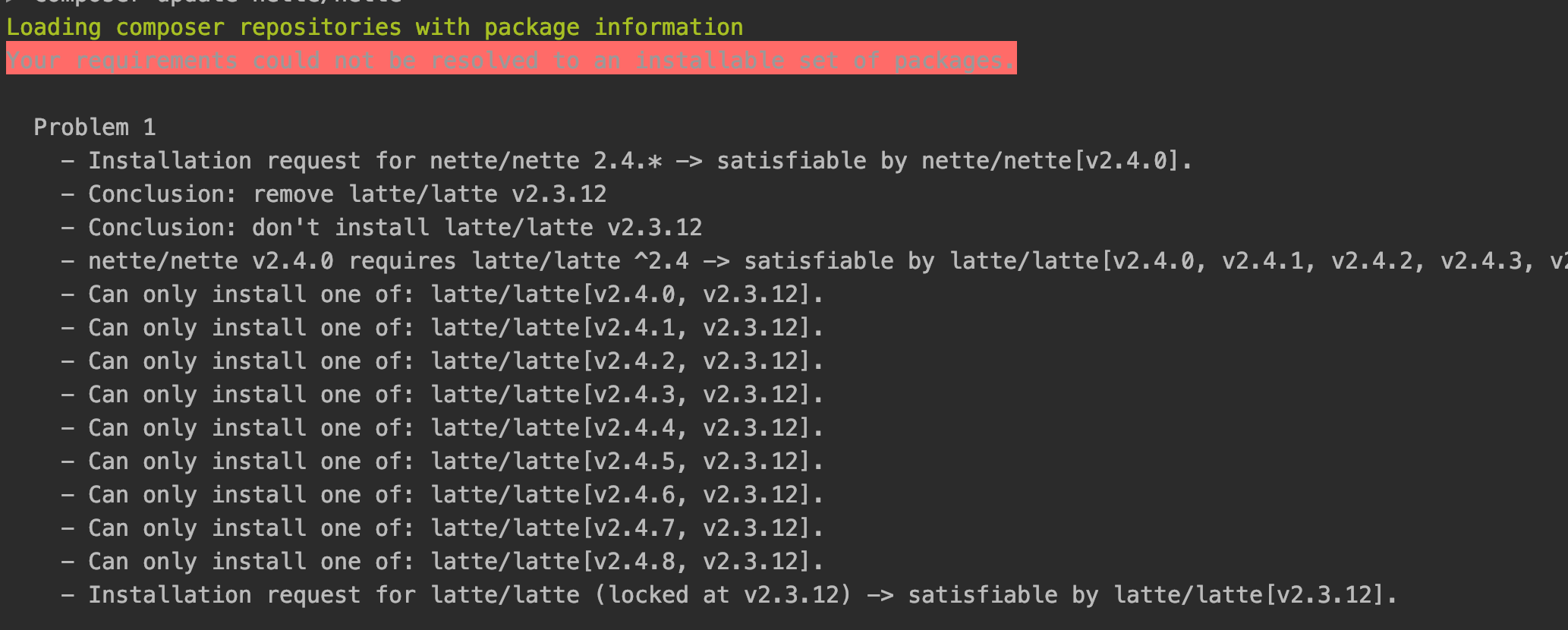Click the line listing latte/latte[v2.4.1, v2.3.12]
1568x630 pixels.
(x=442, y=328)
